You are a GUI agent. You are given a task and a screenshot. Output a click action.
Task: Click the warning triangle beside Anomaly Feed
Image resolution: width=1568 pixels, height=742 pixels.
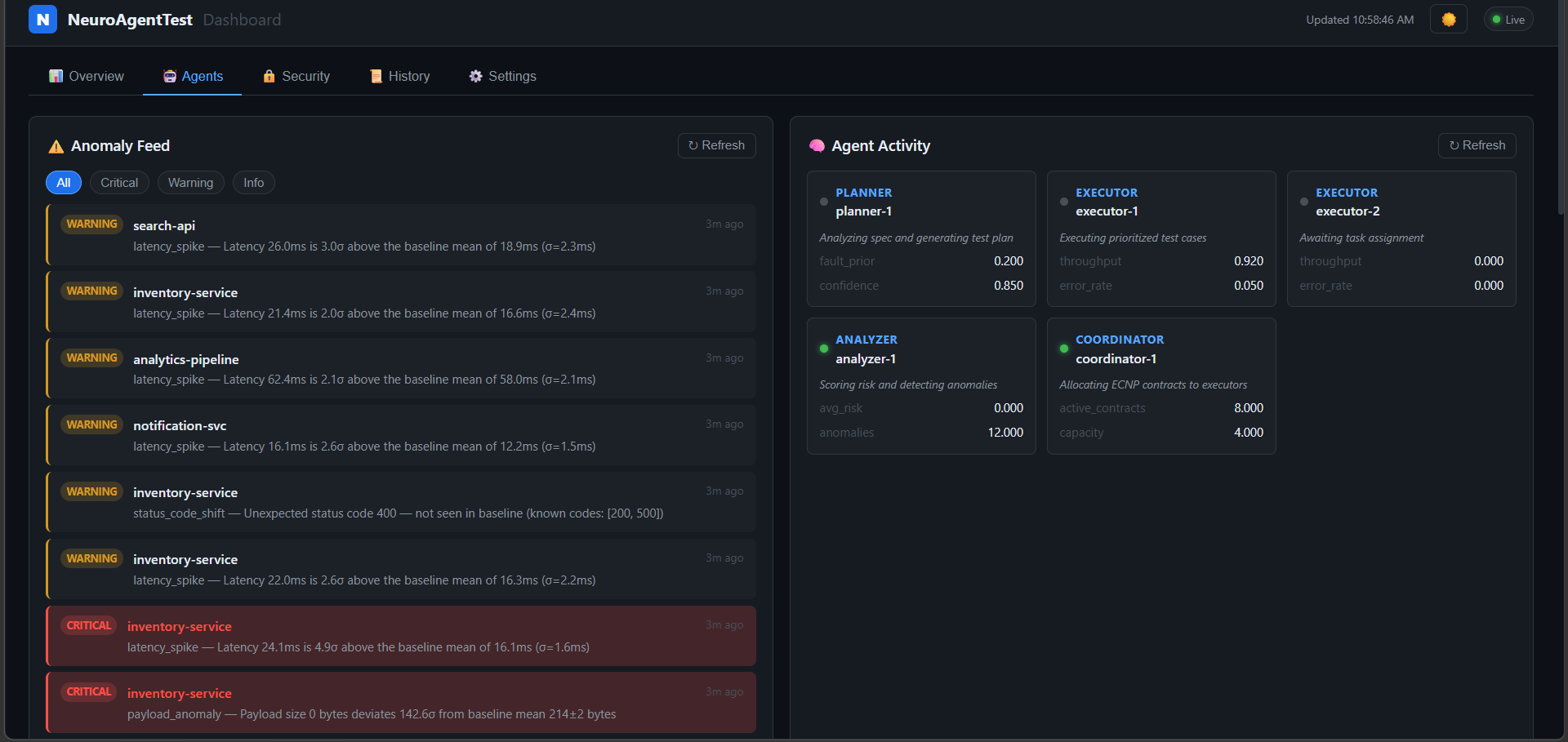point(55,146)
